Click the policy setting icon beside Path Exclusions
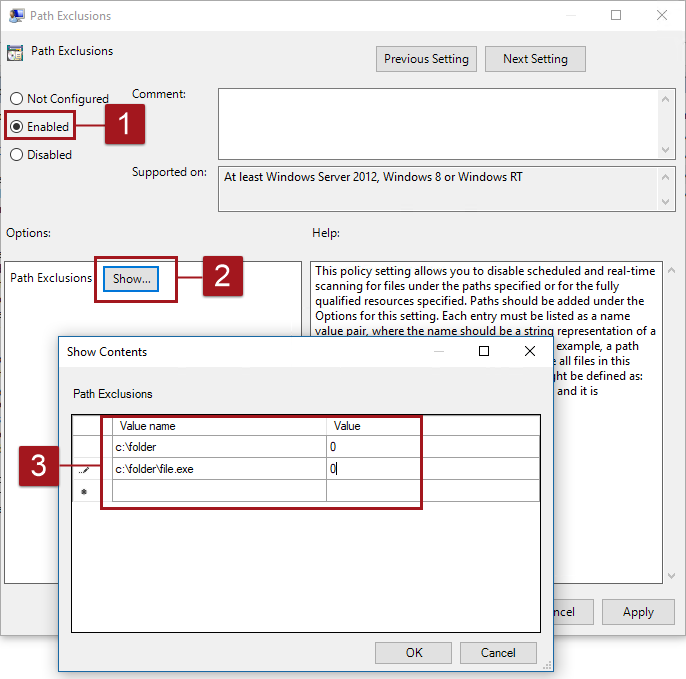Screen dimensions: 686x679 (x=15, y=52)
